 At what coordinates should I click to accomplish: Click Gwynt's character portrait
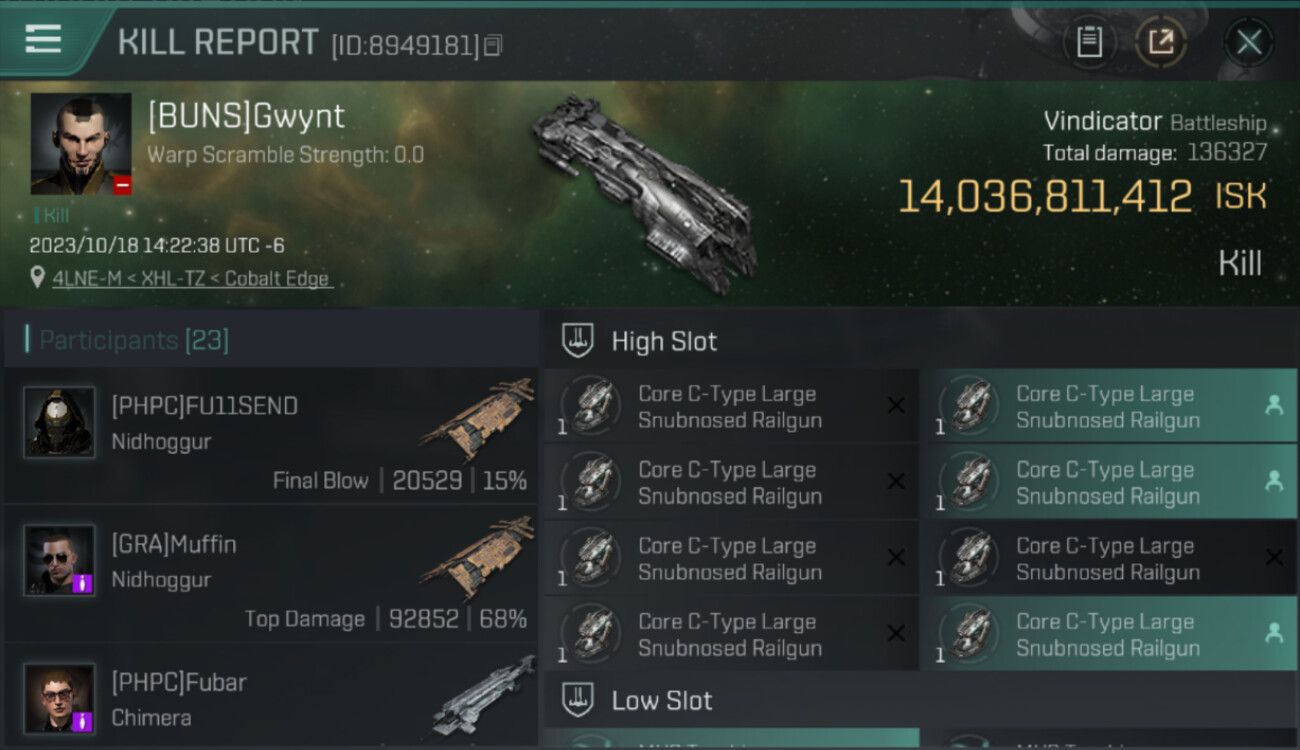(81, 144)
